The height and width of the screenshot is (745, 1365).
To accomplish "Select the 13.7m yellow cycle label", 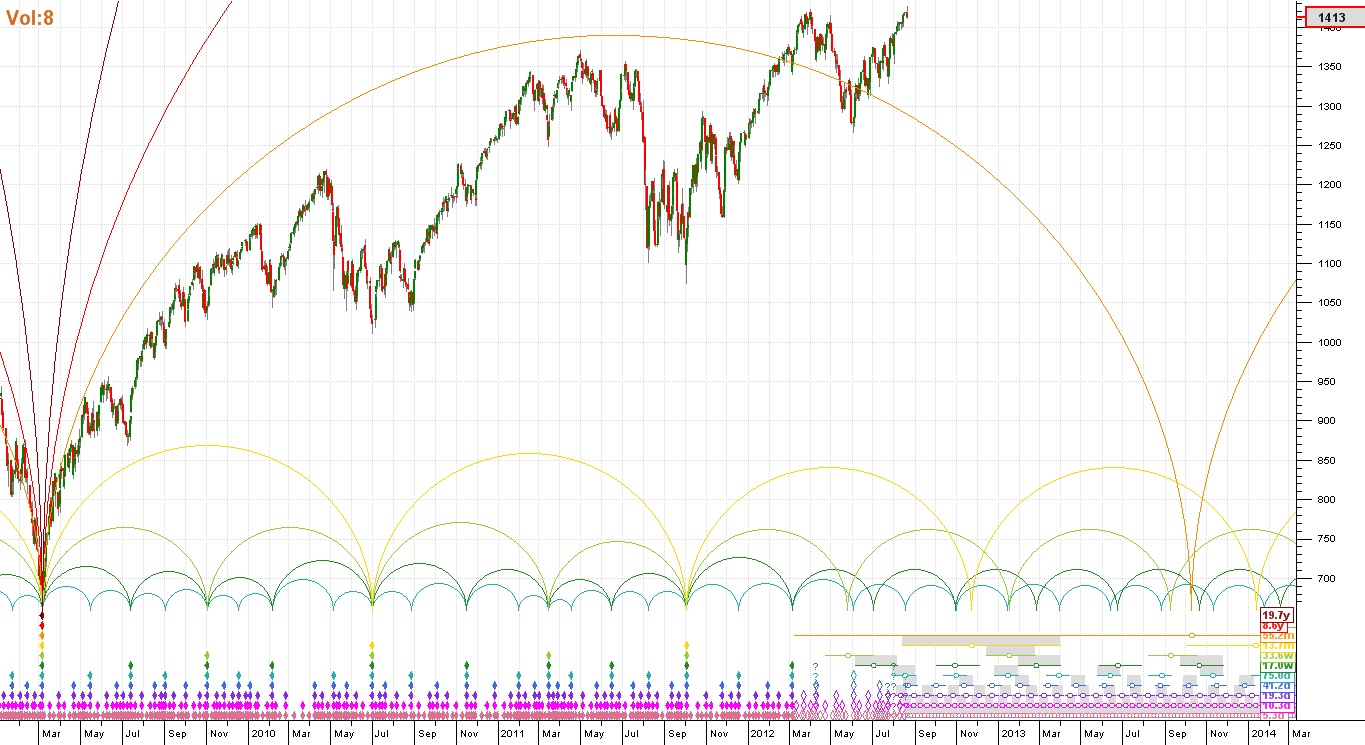I will click(x=1275, y=645).
